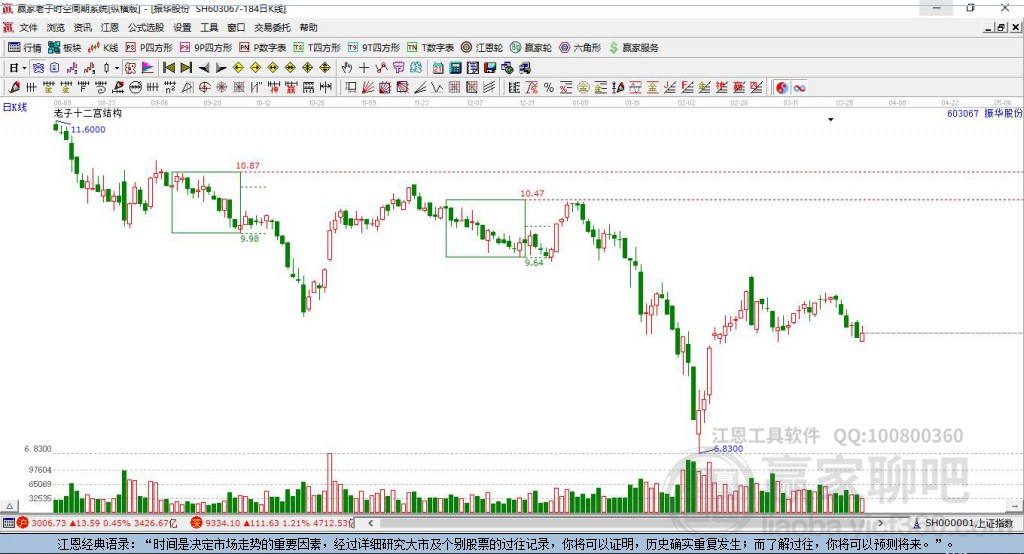Click the expander at chart bottom-right corner
The height and width of the screenshot is (554, 1024).
pos(1015,506)
